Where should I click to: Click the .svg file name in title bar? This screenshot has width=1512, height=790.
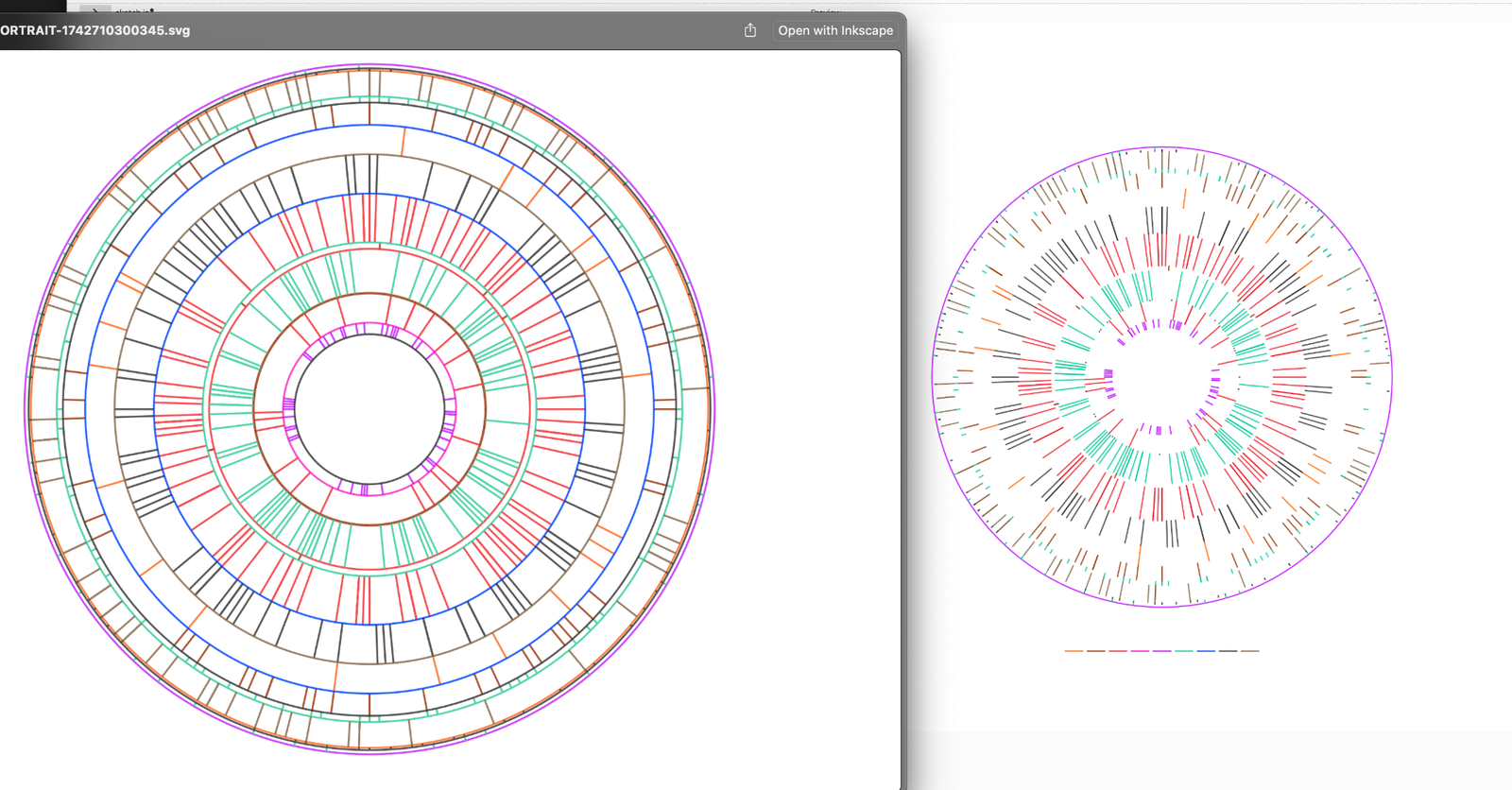click(94, 30)
